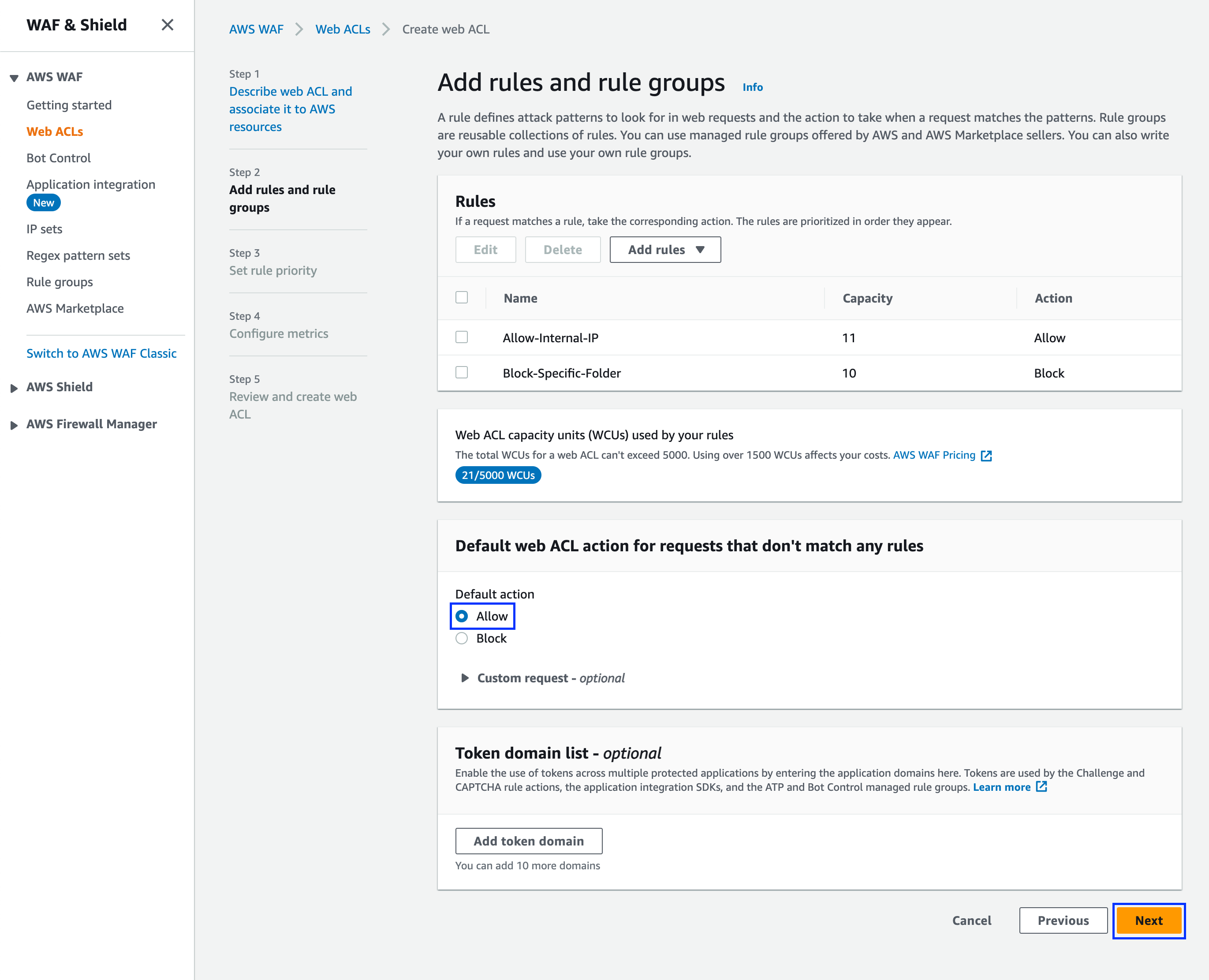The width and height of the screenshot is (1209, 980).
Task: Click AWS WAF breadcrumb link
Action: (x=256, y=30)
